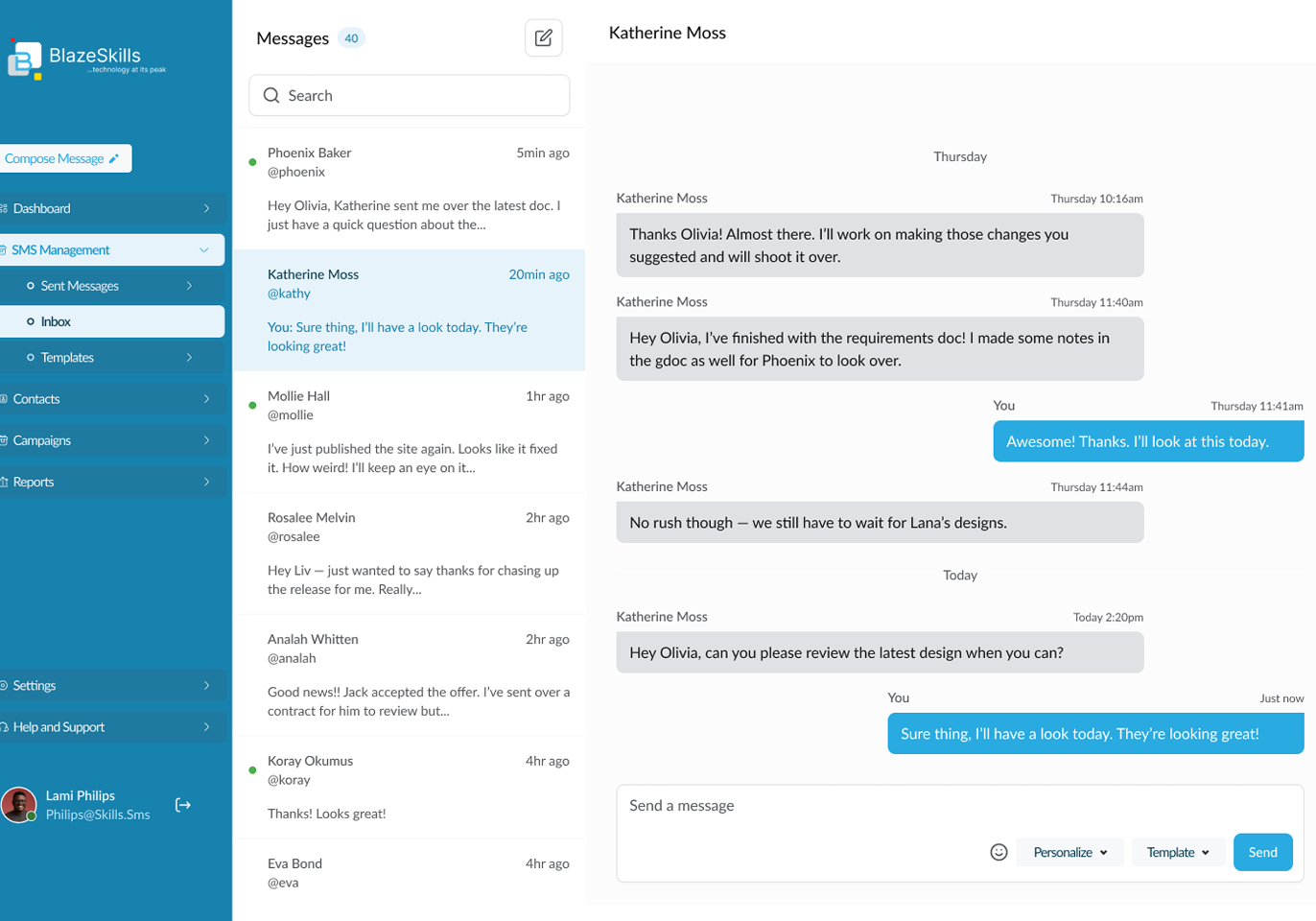Viewport: 1316px width, 921px height.
Task: Click the Search messages input field
Action: (x=410, y=96)
